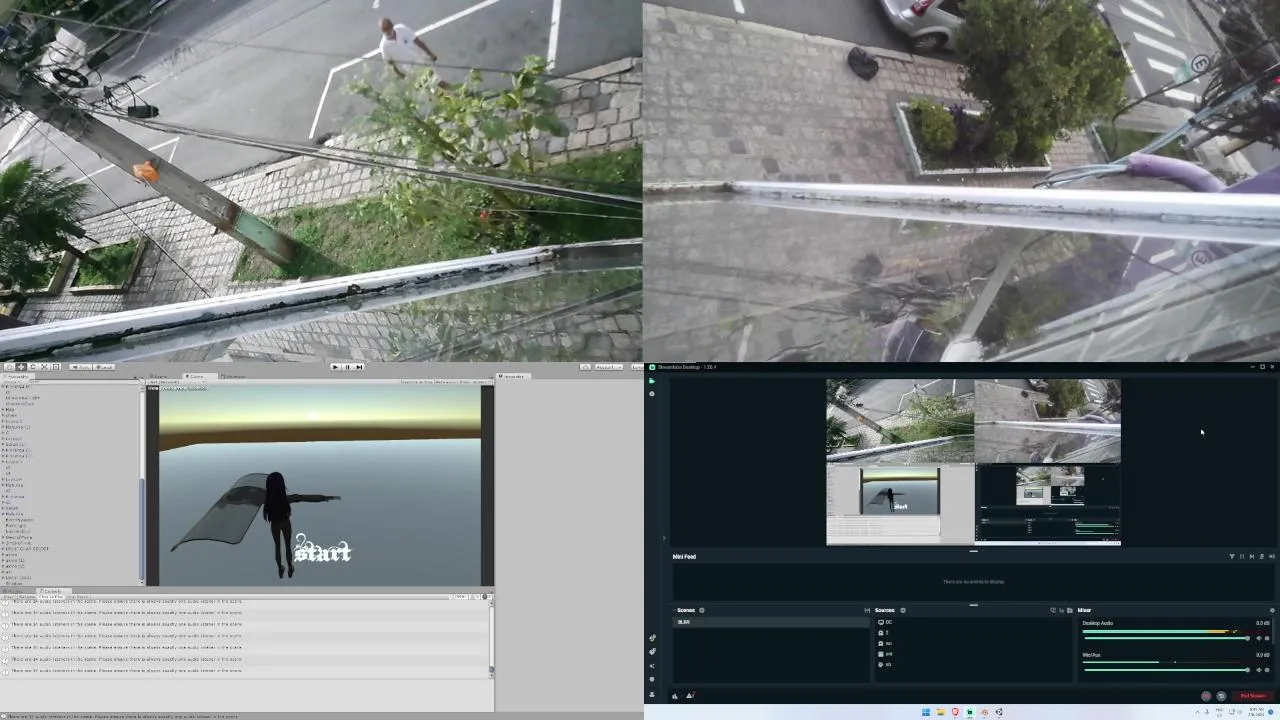Select the BLER scene

(x=771, y=622)
